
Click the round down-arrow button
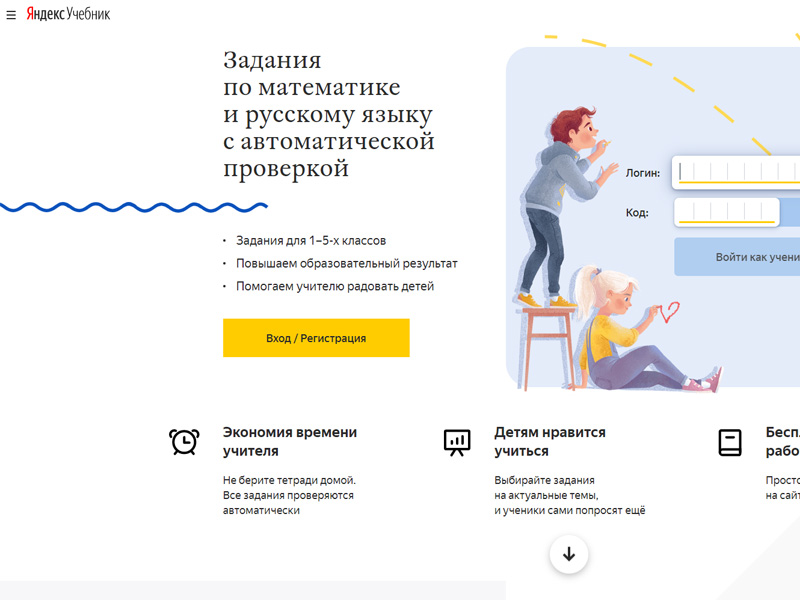click(x=569, y=554)
